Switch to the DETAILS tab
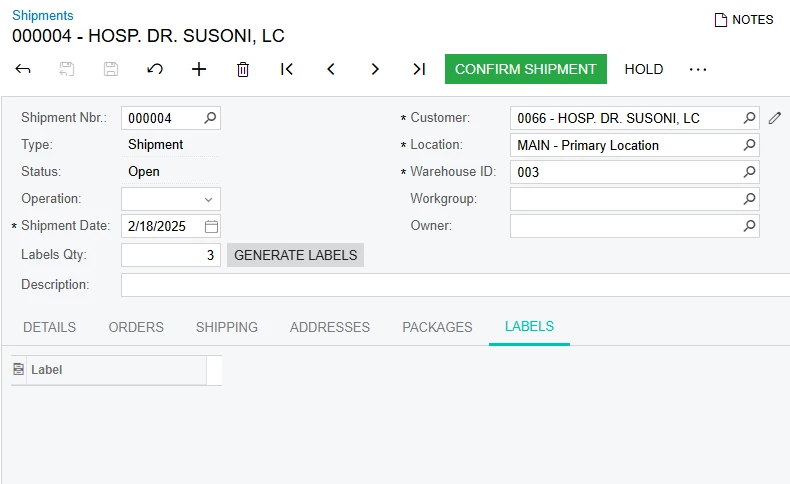790x484 pixels. click(x=49, y=327)
